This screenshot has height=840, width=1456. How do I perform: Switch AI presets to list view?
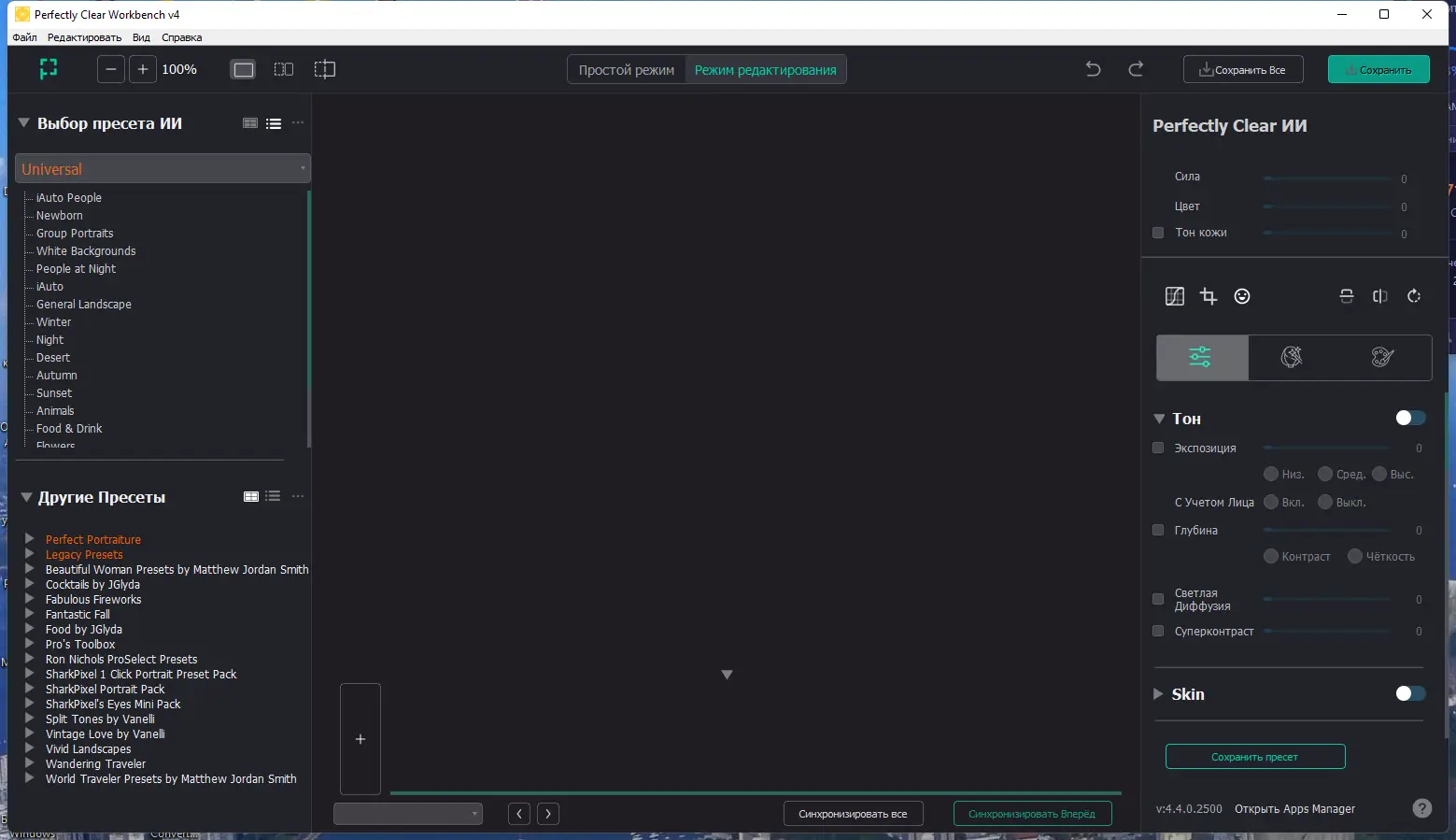pyautogui.click(x=274, y=123)
